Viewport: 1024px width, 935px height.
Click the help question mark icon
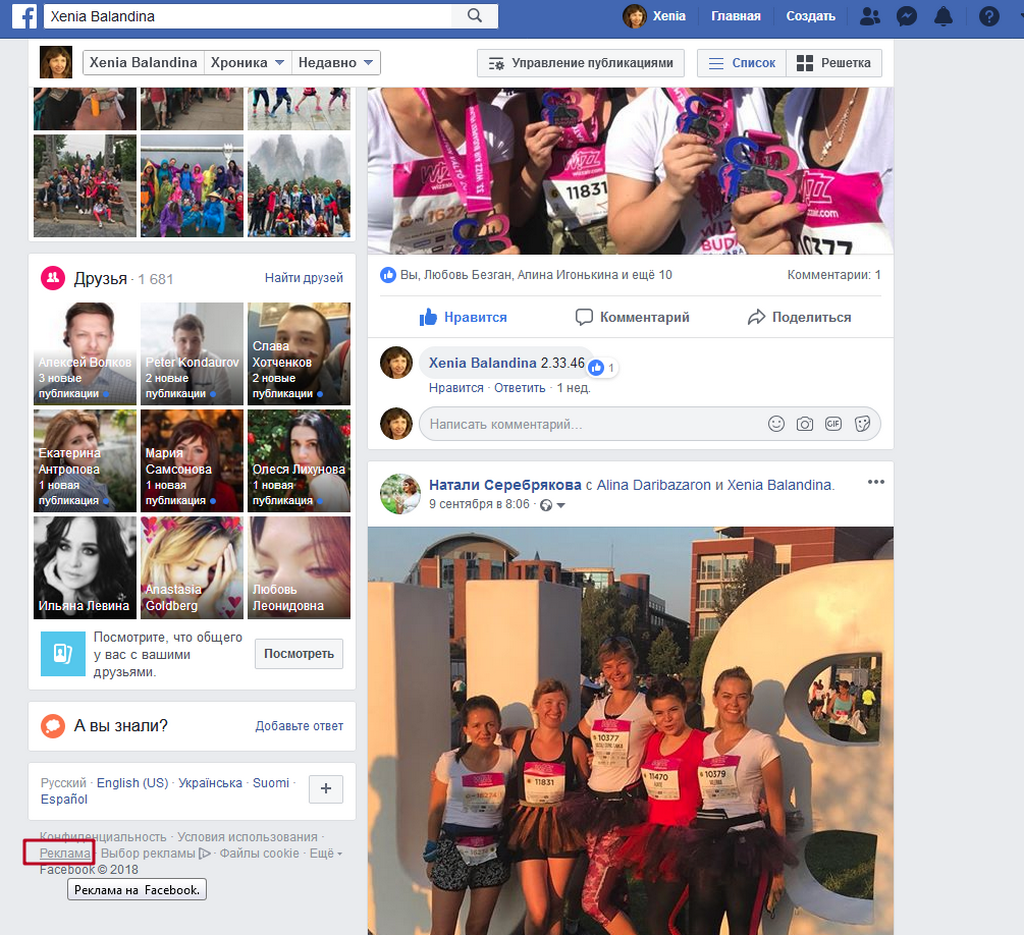[x=989, y=16]
